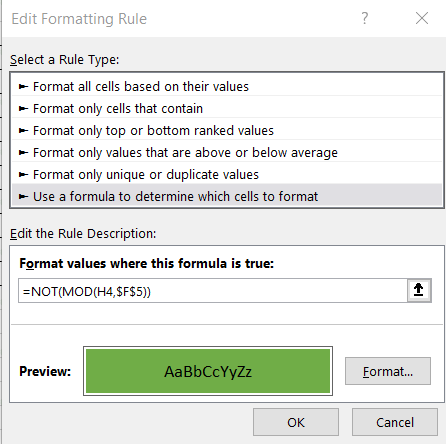Click arrow bullet beside 'Use a formula' rule

click(23, 197)
